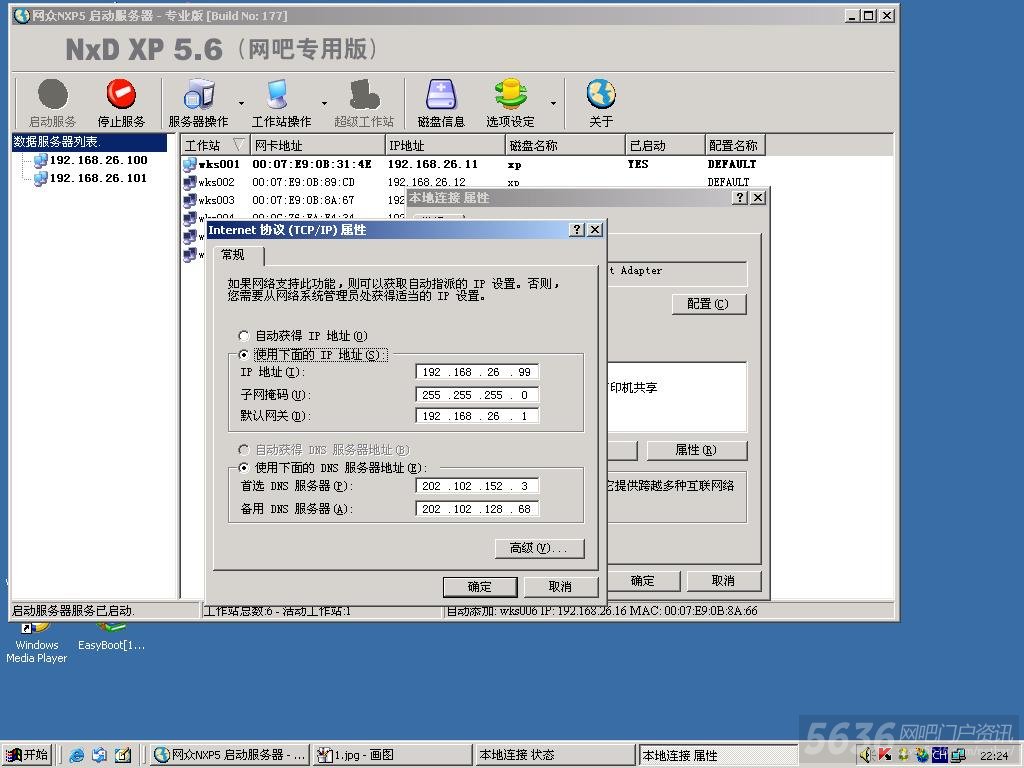The image size is (1024, 768).
Task: Click 确定 in the 本地连接 属性 window
Action: (643, 581)
